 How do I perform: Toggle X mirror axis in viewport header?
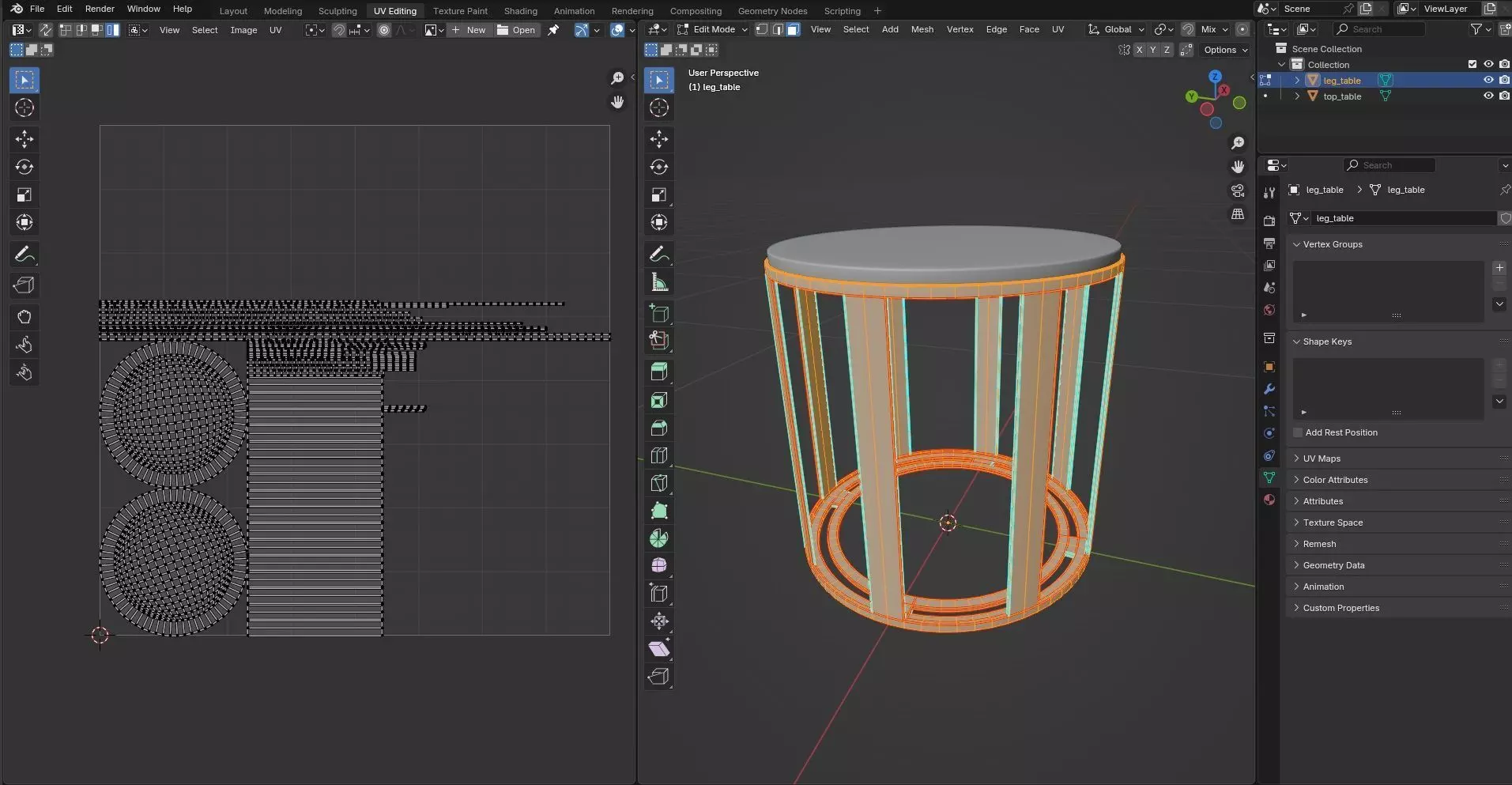click(1139, 50)
